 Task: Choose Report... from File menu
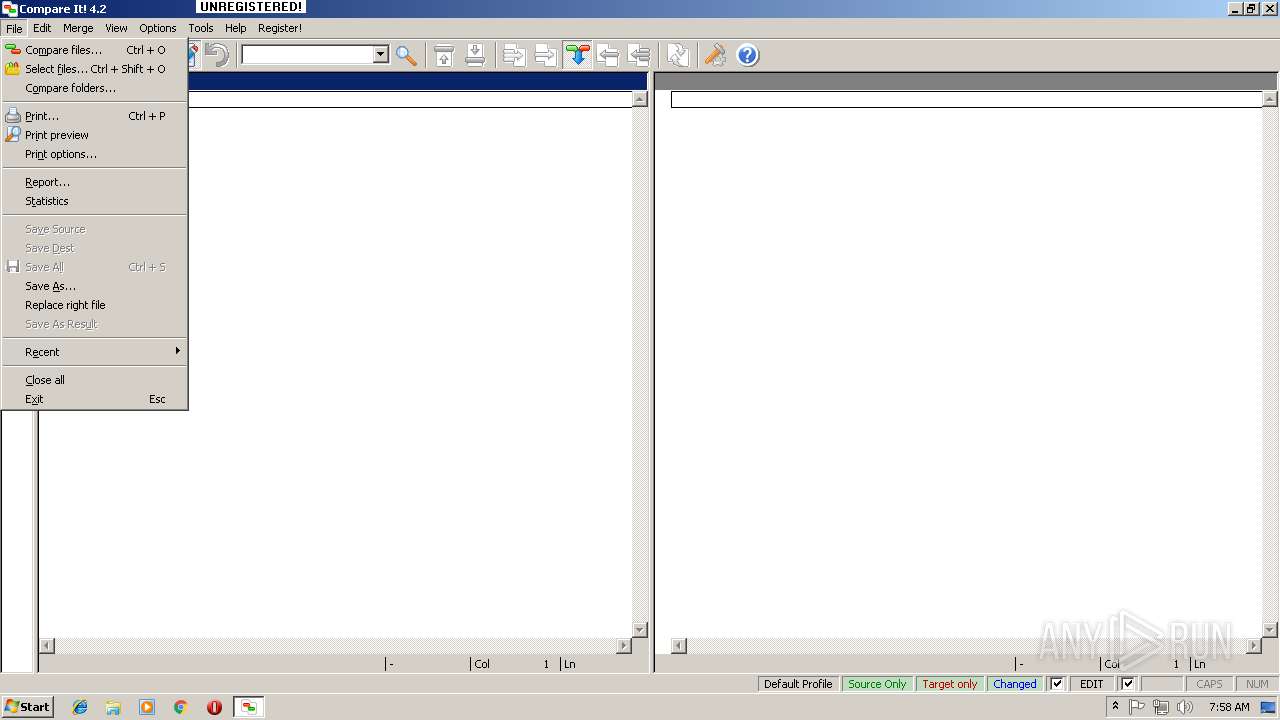coord(94,182)
